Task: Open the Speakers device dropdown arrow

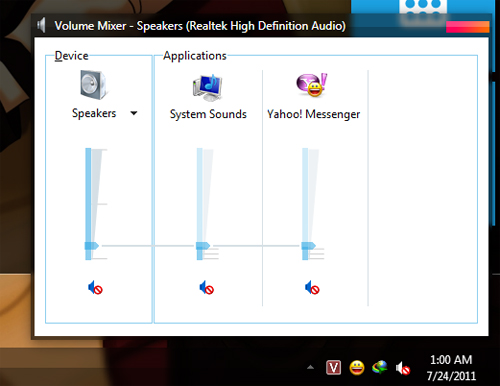Action: 134,113
